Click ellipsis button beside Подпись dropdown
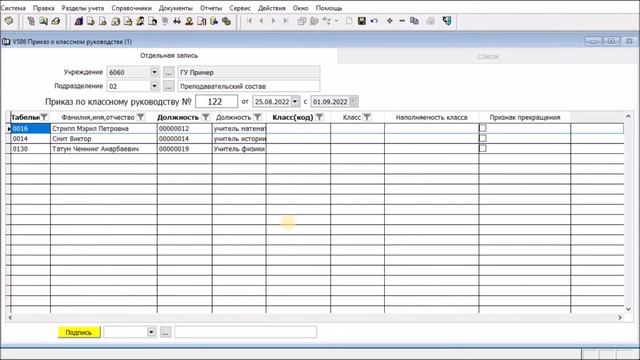The image size is (640, 360). coord(165,332)
